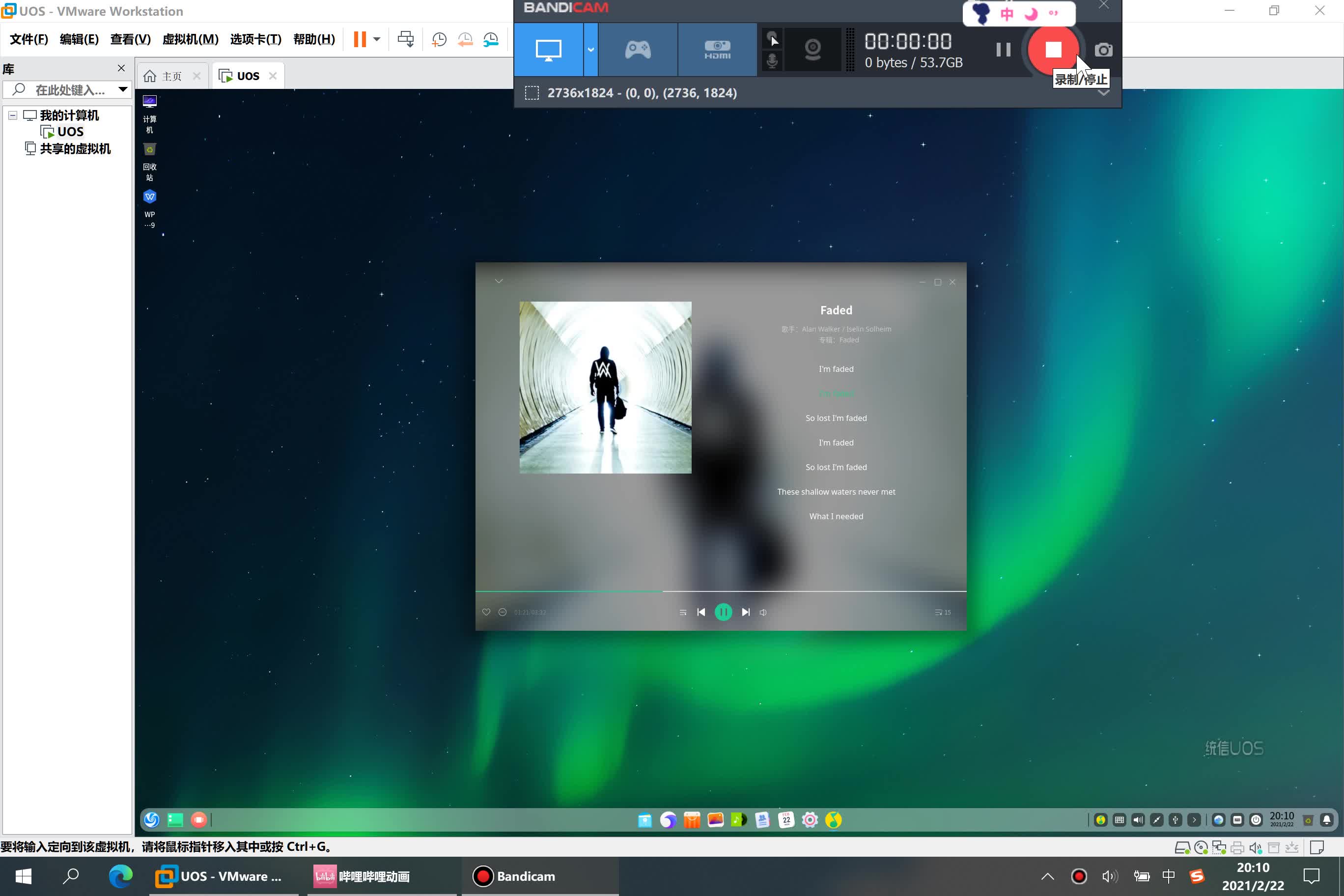Select Bandicam's HDMI device recording mode

point(717,50)
